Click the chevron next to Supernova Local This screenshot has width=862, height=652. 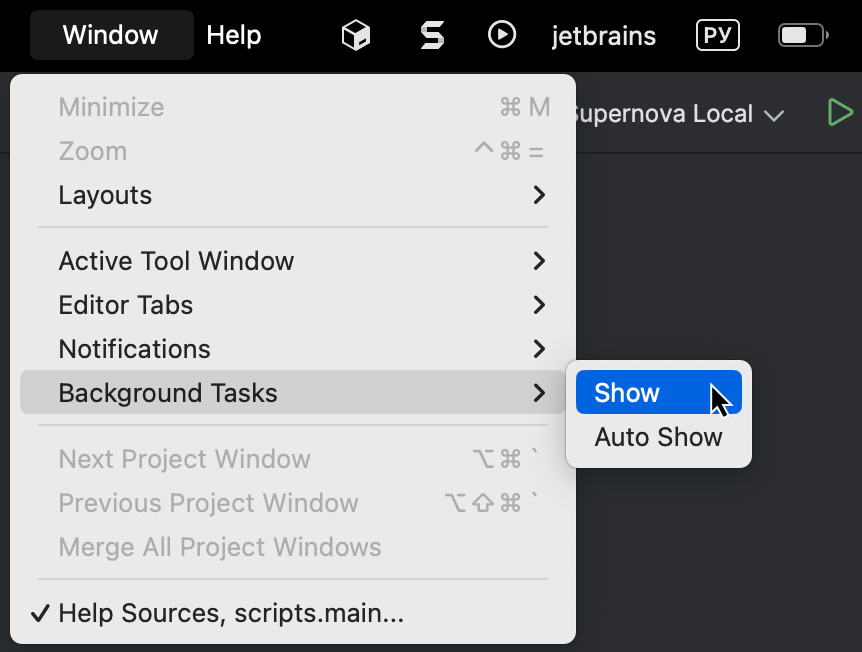[x=775, y=114]
